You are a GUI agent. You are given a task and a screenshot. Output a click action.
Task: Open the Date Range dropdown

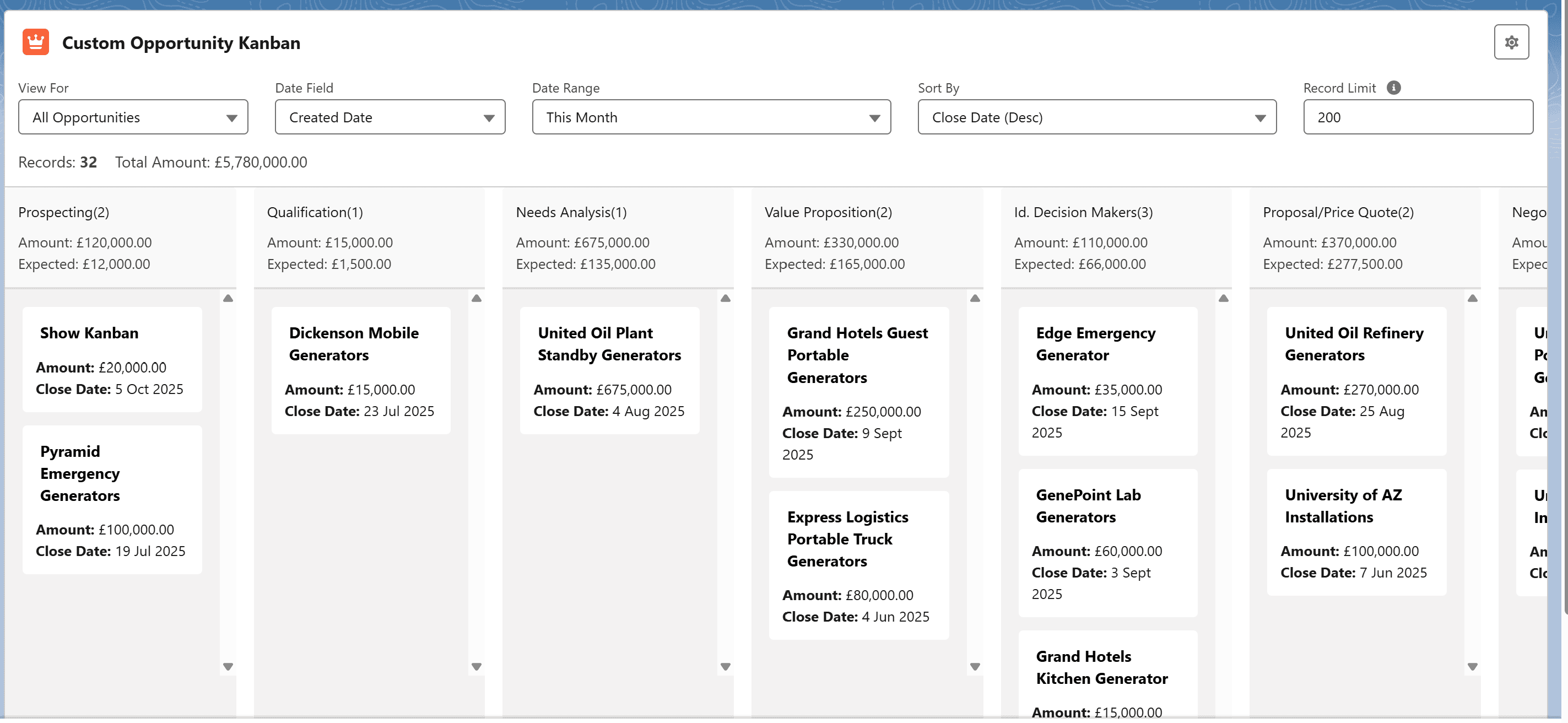[712, 117]
